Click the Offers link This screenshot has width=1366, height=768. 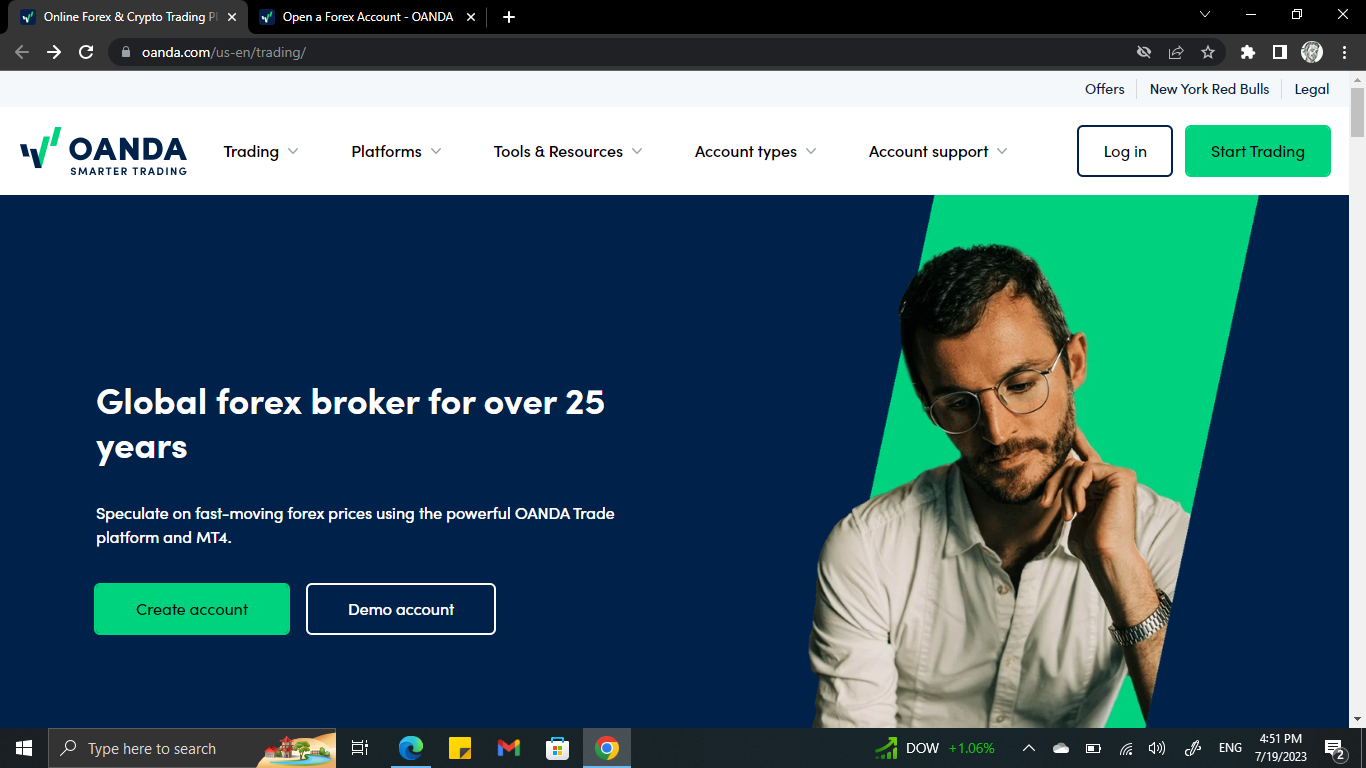point(1105,89)
